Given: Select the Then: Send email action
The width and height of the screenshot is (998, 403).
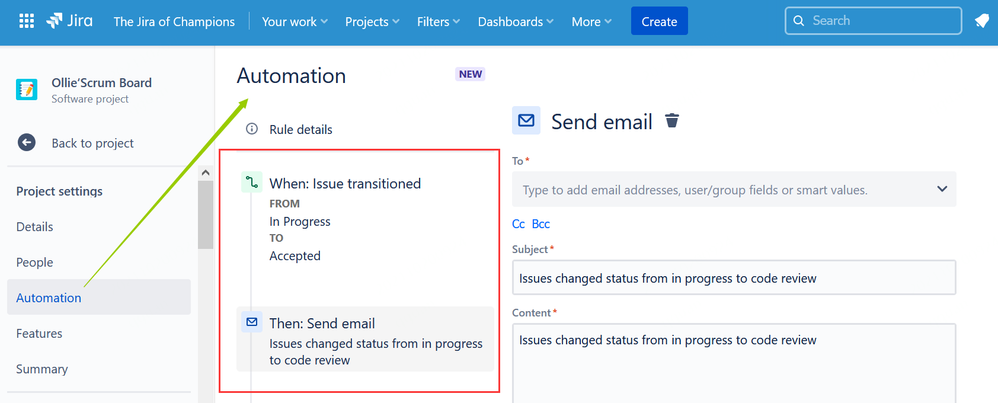Looking at the screenshot, I should [x=365, y=339].
